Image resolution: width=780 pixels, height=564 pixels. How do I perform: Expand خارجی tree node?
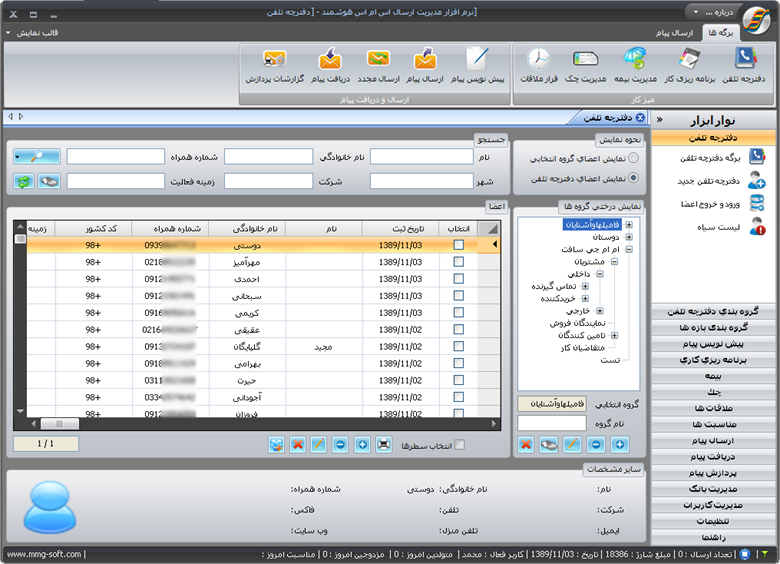point(600,311)
